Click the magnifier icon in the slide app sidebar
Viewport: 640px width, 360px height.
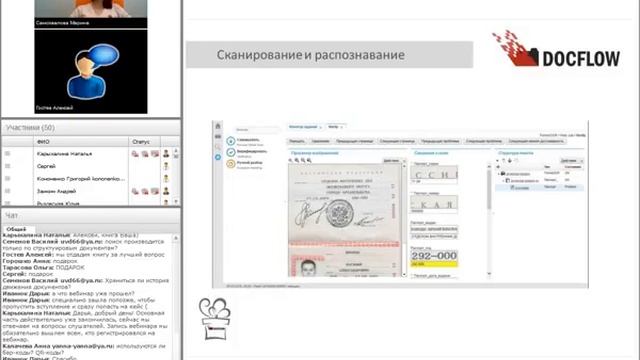(218, 147)
